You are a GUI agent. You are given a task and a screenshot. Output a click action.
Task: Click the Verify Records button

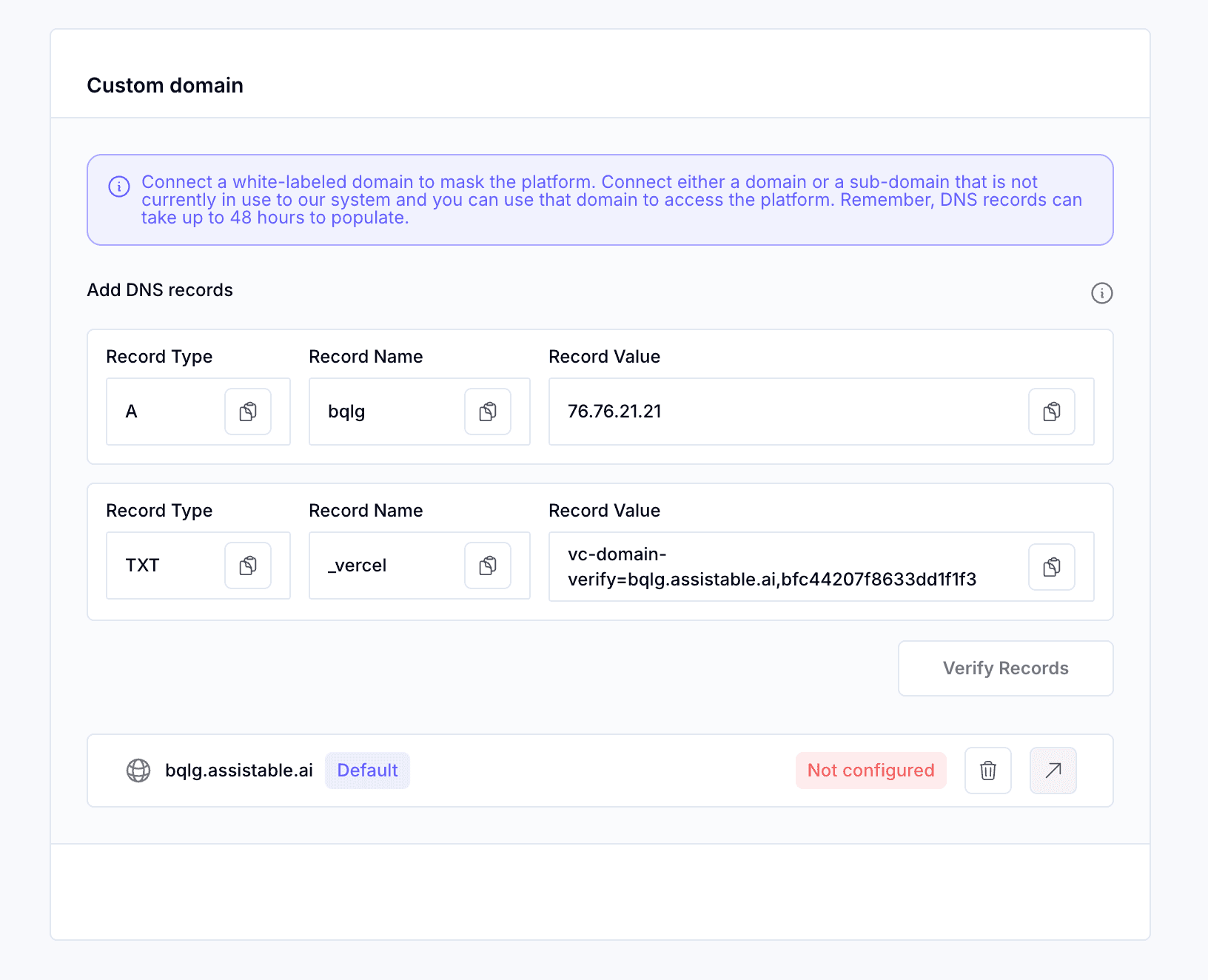point(1004,668)
